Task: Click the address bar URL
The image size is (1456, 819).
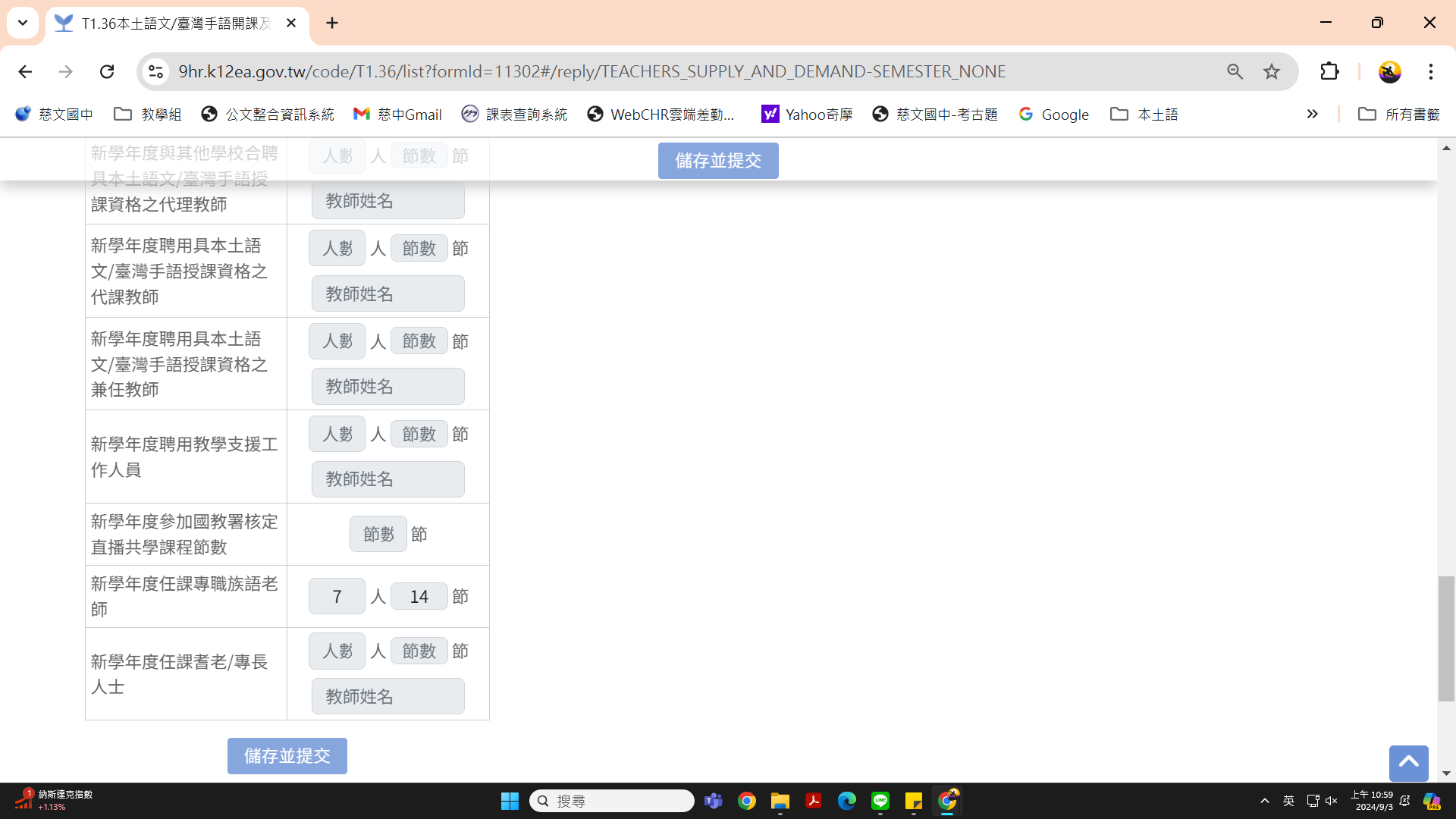Action: [592, 71]
